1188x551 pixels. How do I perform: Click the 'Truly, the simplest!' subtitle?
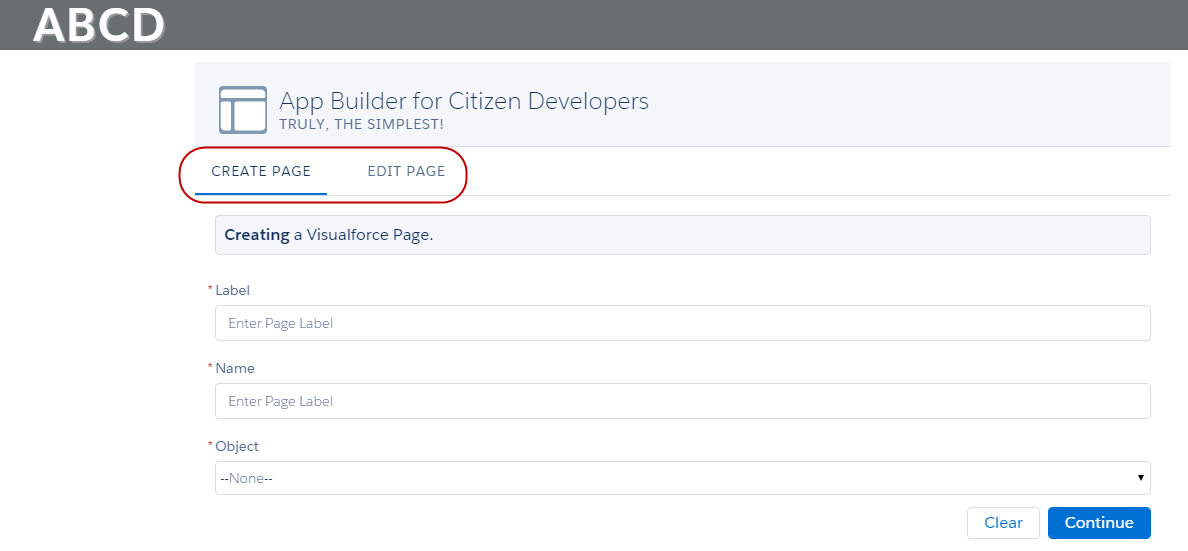tap(361, 124)
